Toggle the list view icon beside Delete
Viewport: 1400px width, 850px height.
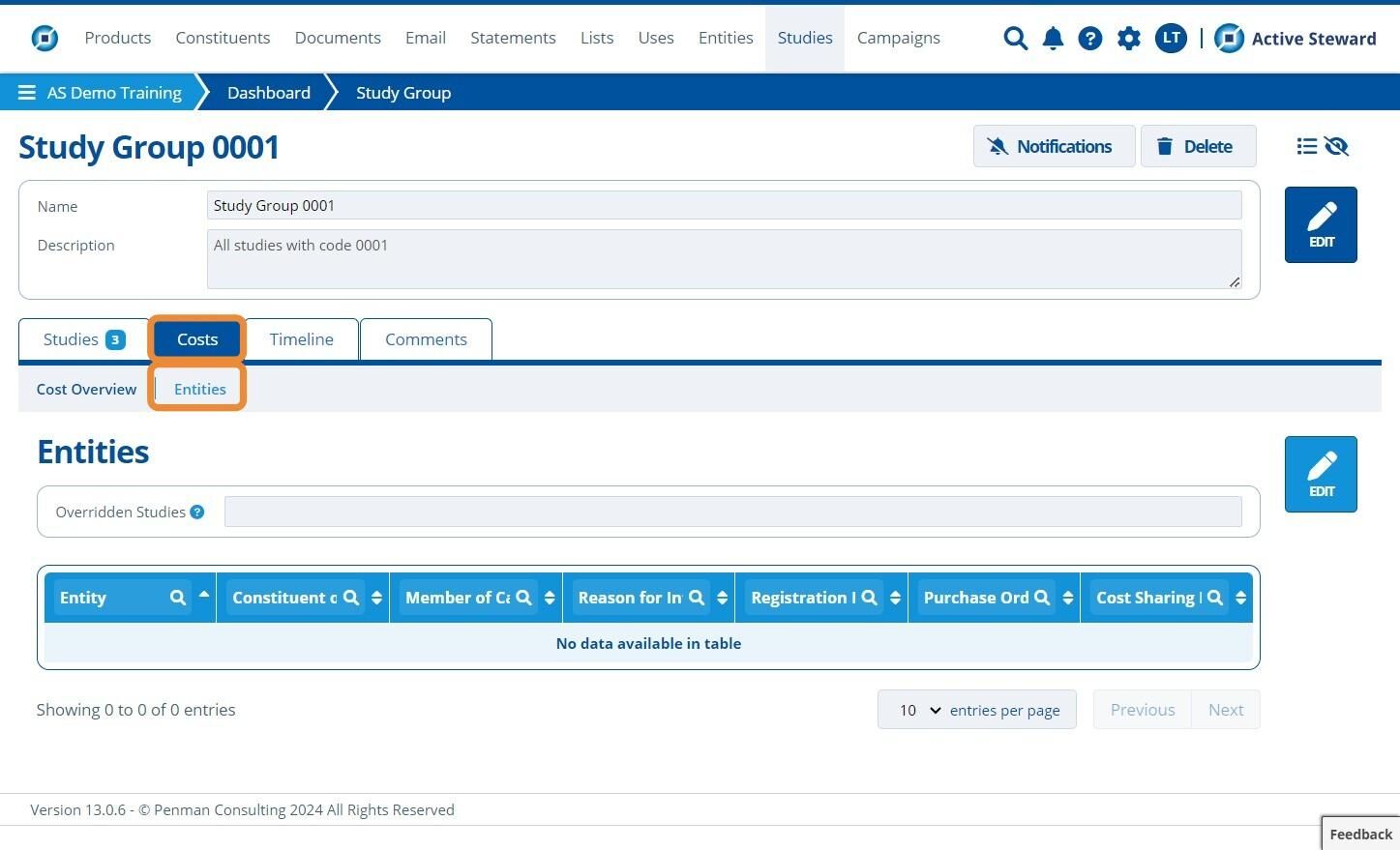(1307, 146)
